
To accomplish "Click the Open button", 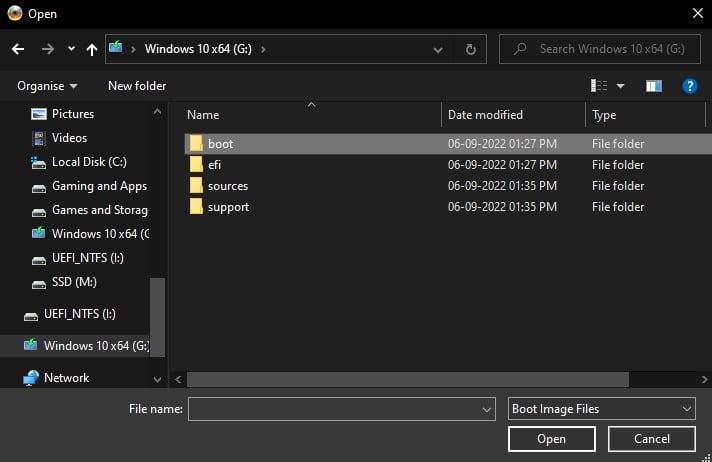I will pyautogui.click(x=552, y=439).
